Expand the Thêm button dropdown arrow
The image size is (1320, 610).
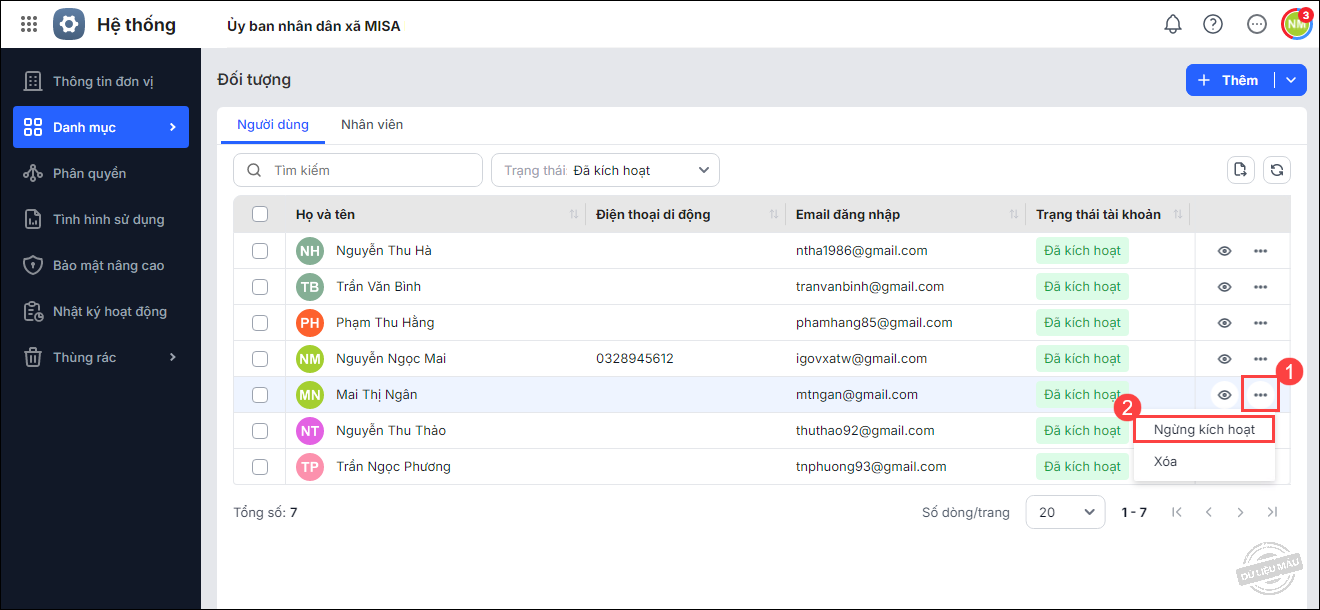pos(1291,80)
